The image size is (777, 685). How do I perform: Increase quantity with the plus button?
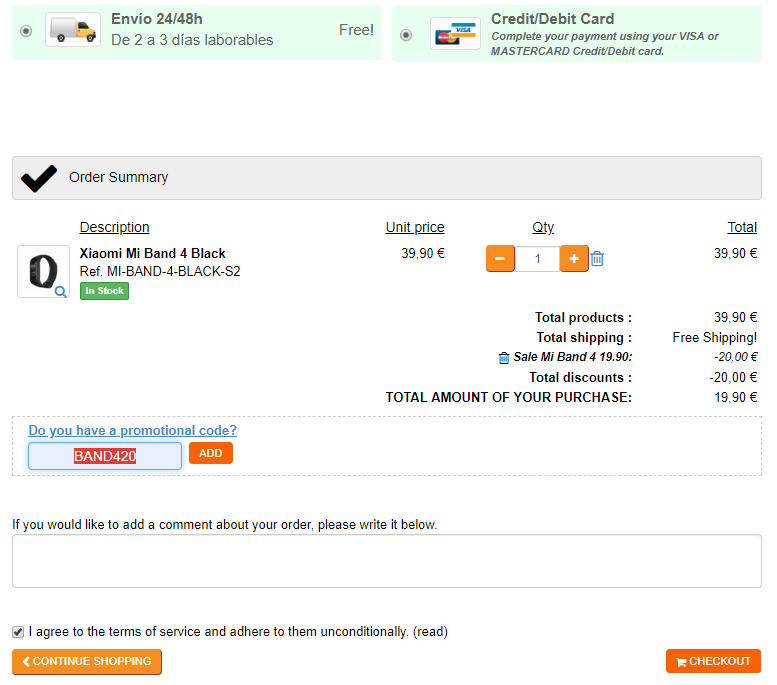pyautogui.click(x=574, y=259)
